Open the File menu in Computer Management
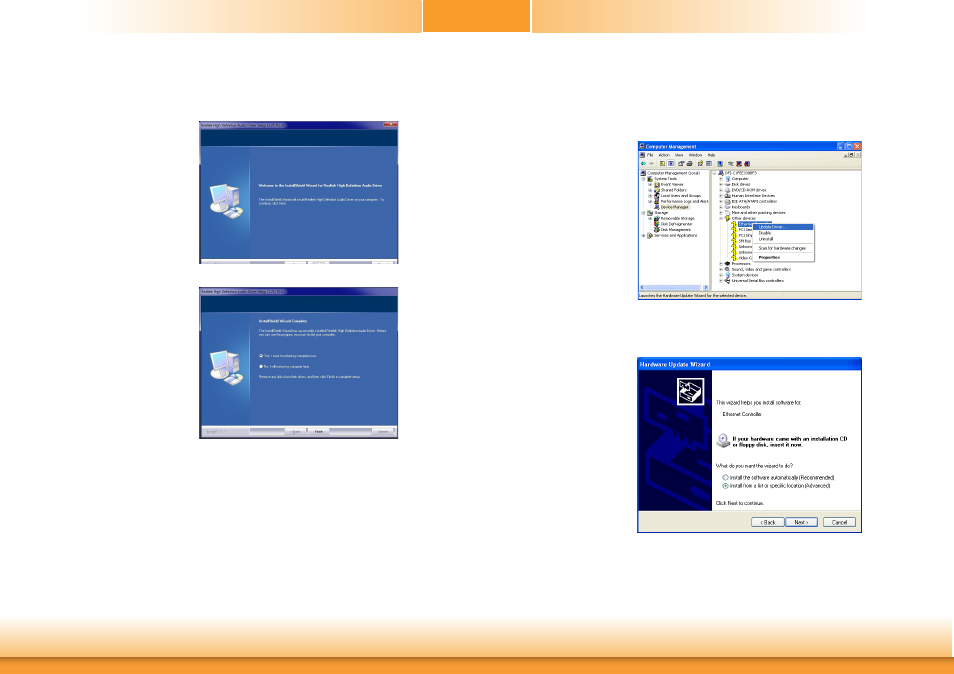This screenshot has width=954, height=674. point(650,155)
